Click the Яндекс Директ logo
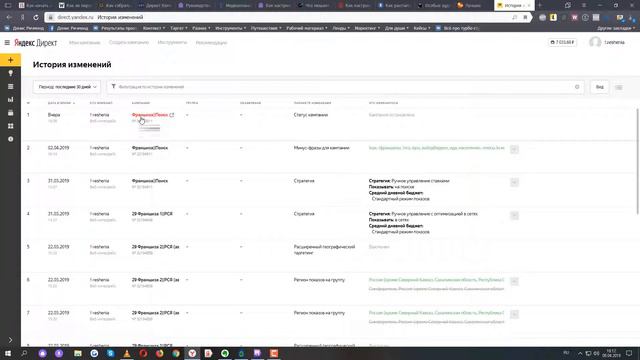 (x=36, y=43)
